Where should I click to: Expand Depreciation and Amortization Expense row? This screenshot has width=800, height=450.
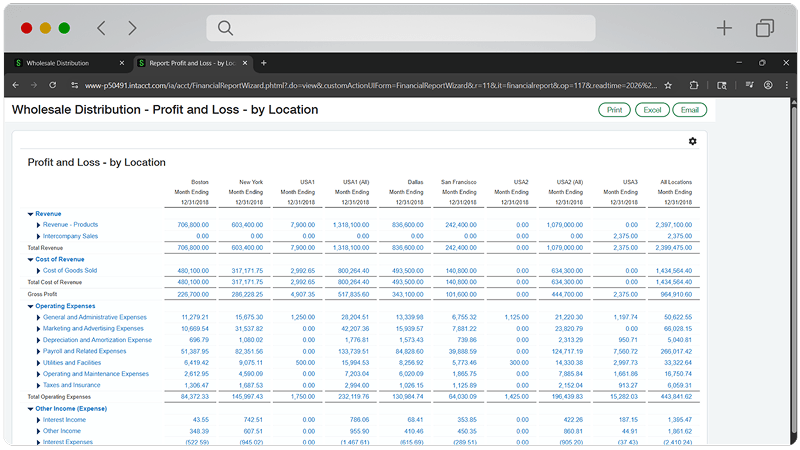[38, 340]
